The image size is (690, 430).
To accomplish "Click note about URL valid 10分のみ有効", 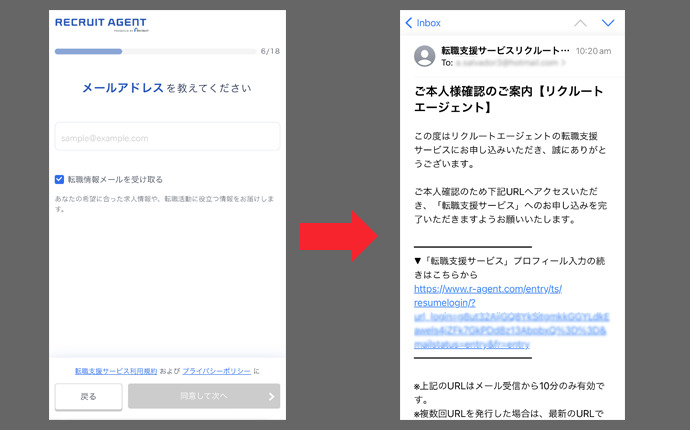I will click(x=509, y=393).
